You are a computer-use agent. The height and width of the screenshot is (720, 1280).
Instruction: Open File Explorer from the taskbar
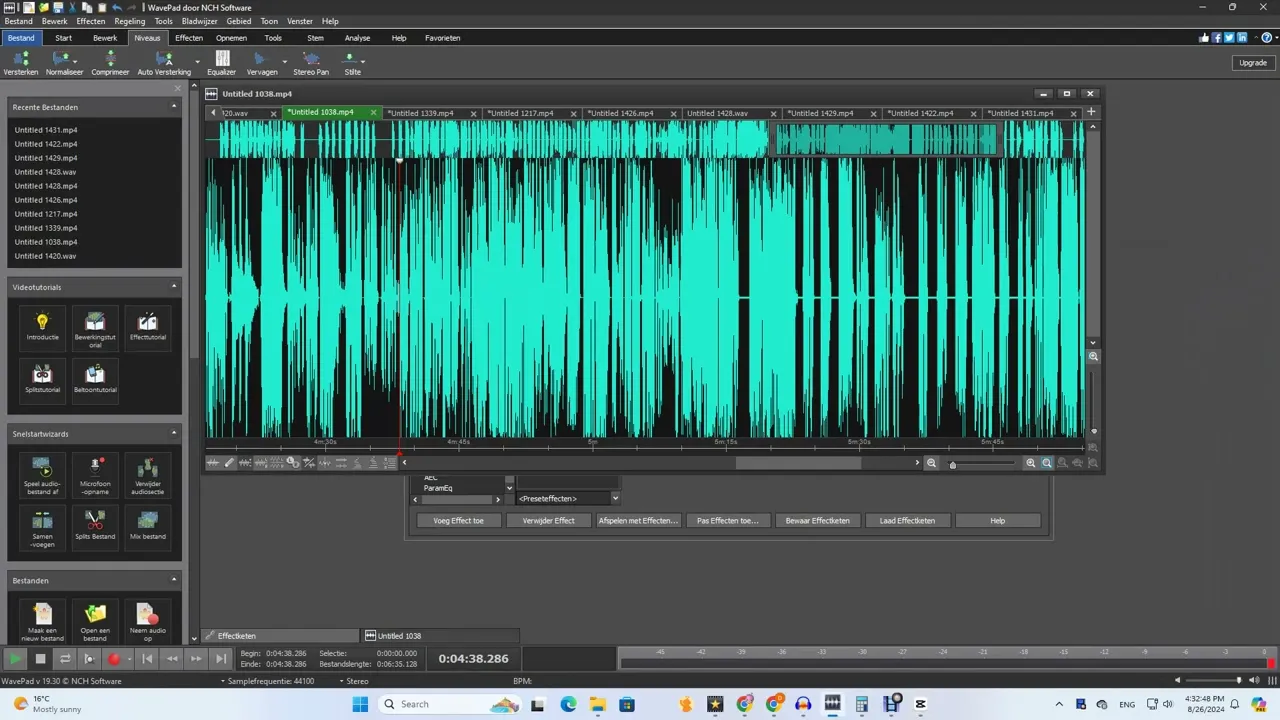pos(597,704)
